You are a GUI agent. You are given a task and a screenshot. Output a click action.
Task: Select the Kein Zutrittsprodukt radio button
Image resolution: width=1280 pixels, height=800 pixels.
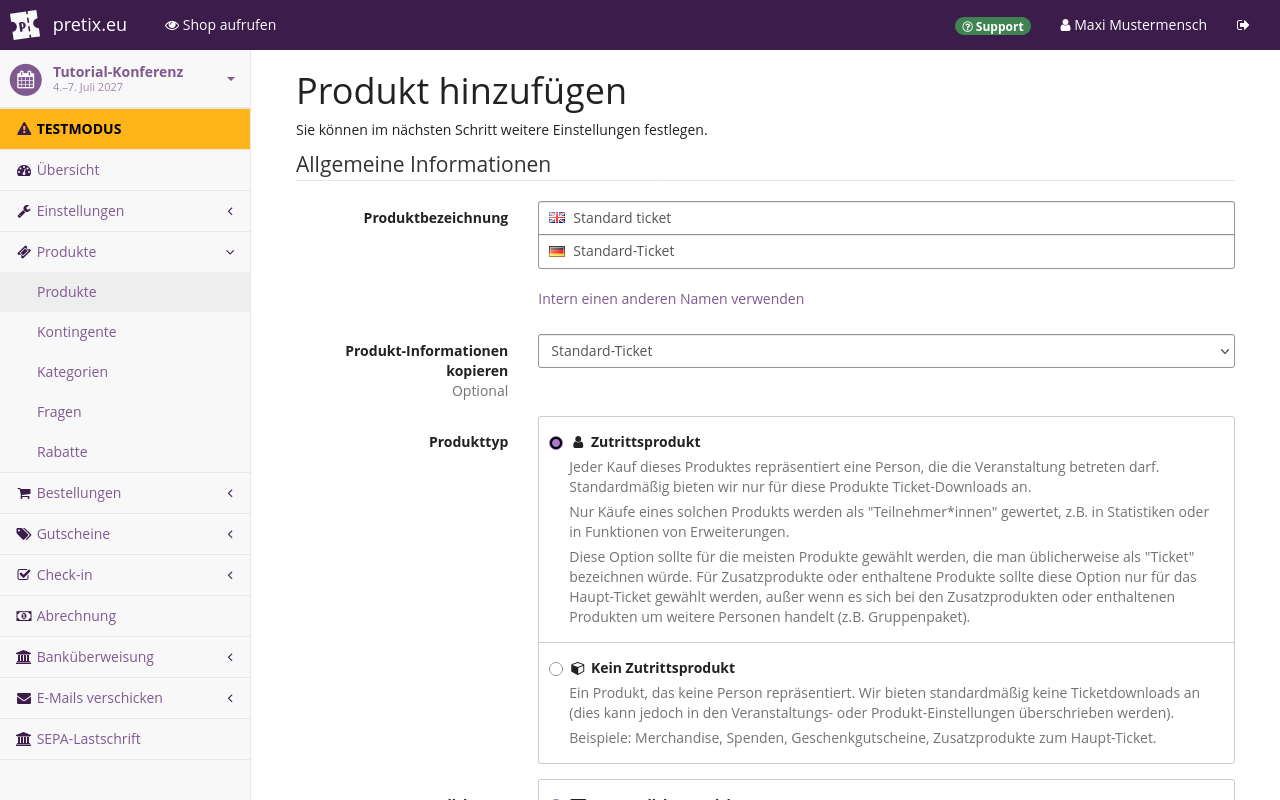coord(556,669)
